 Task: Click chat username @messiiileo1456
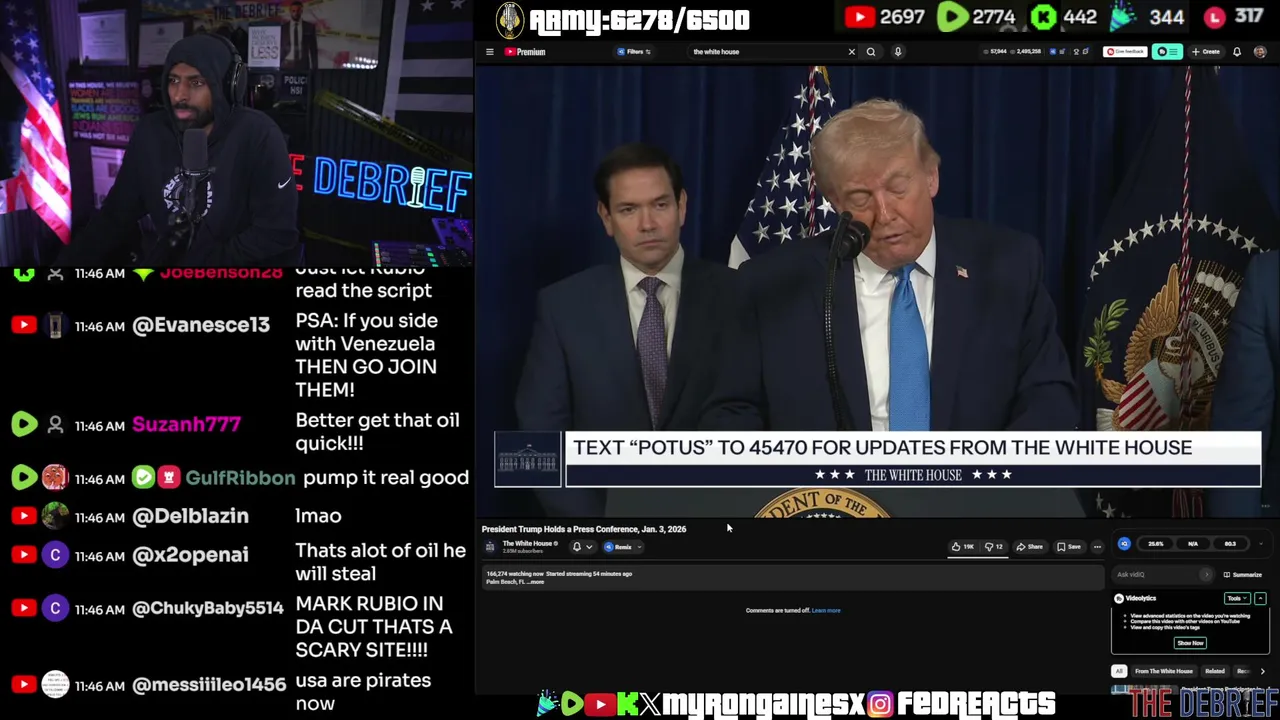pyautogui.click(x=209, y=685)
